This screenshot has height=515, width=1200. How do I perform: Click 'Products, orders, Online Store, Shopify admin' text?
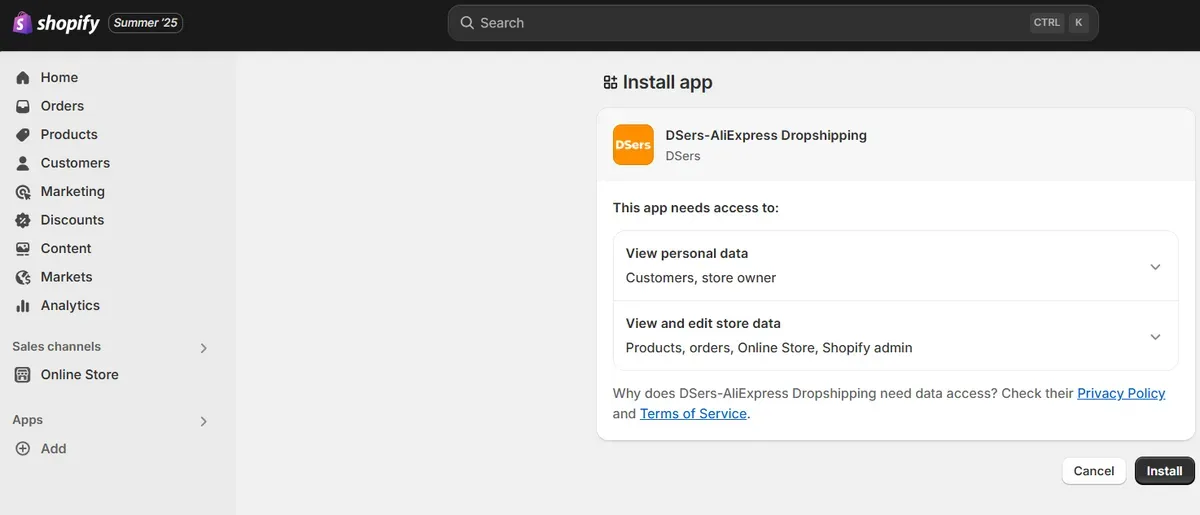[x=769, y=348]
